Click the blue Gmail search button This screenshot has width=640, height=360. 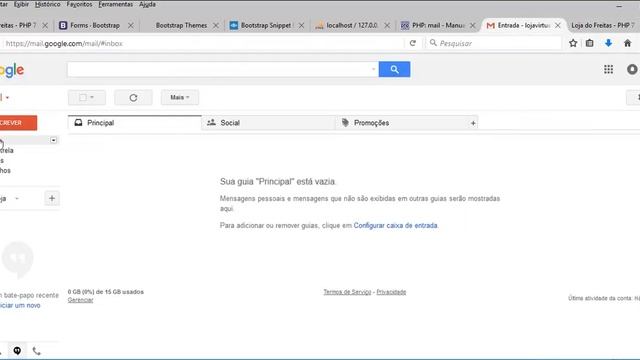tap(394, 69)
